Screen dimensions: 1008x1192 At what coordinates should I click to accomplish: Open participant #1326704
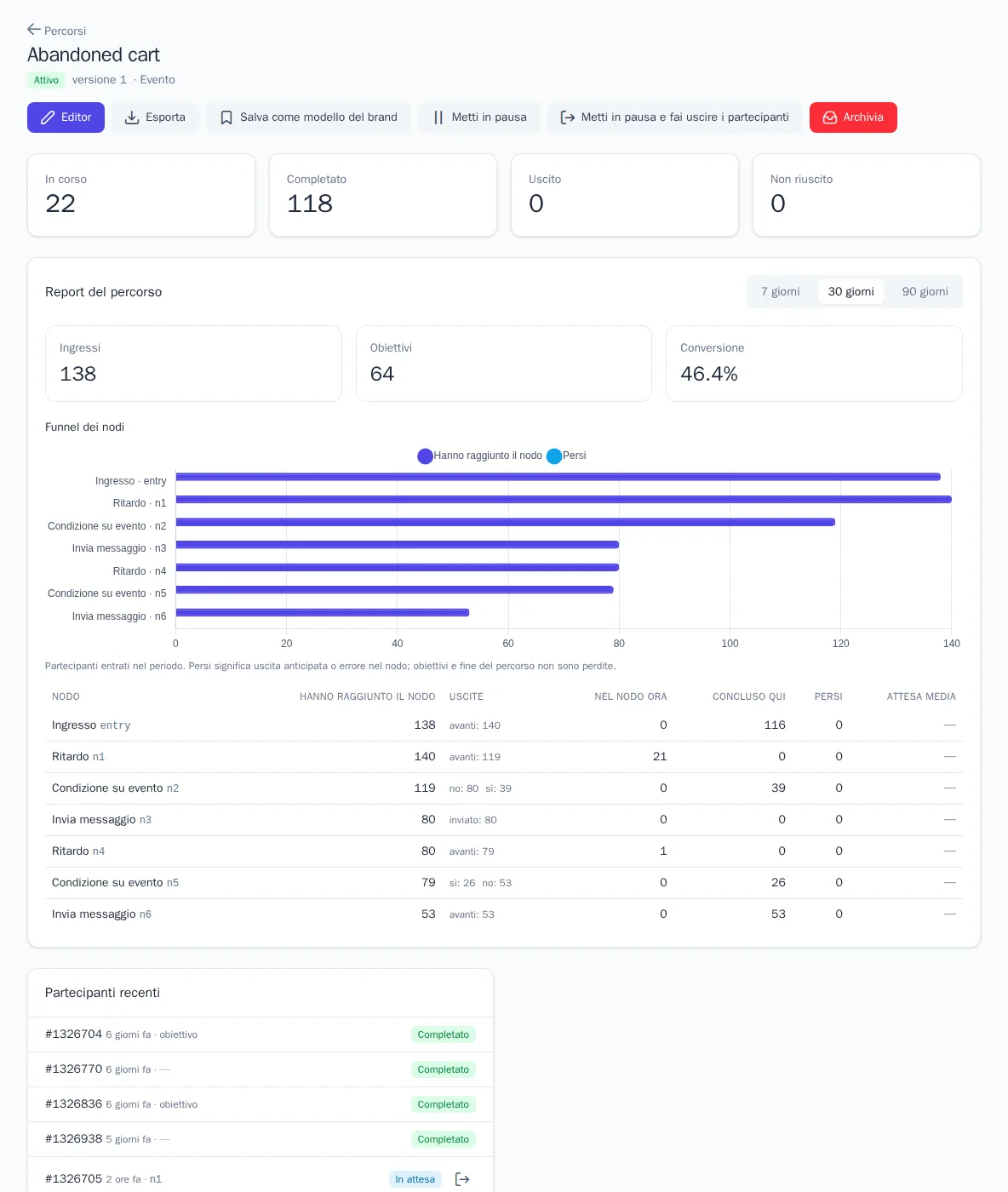(x=261, y=1034)
